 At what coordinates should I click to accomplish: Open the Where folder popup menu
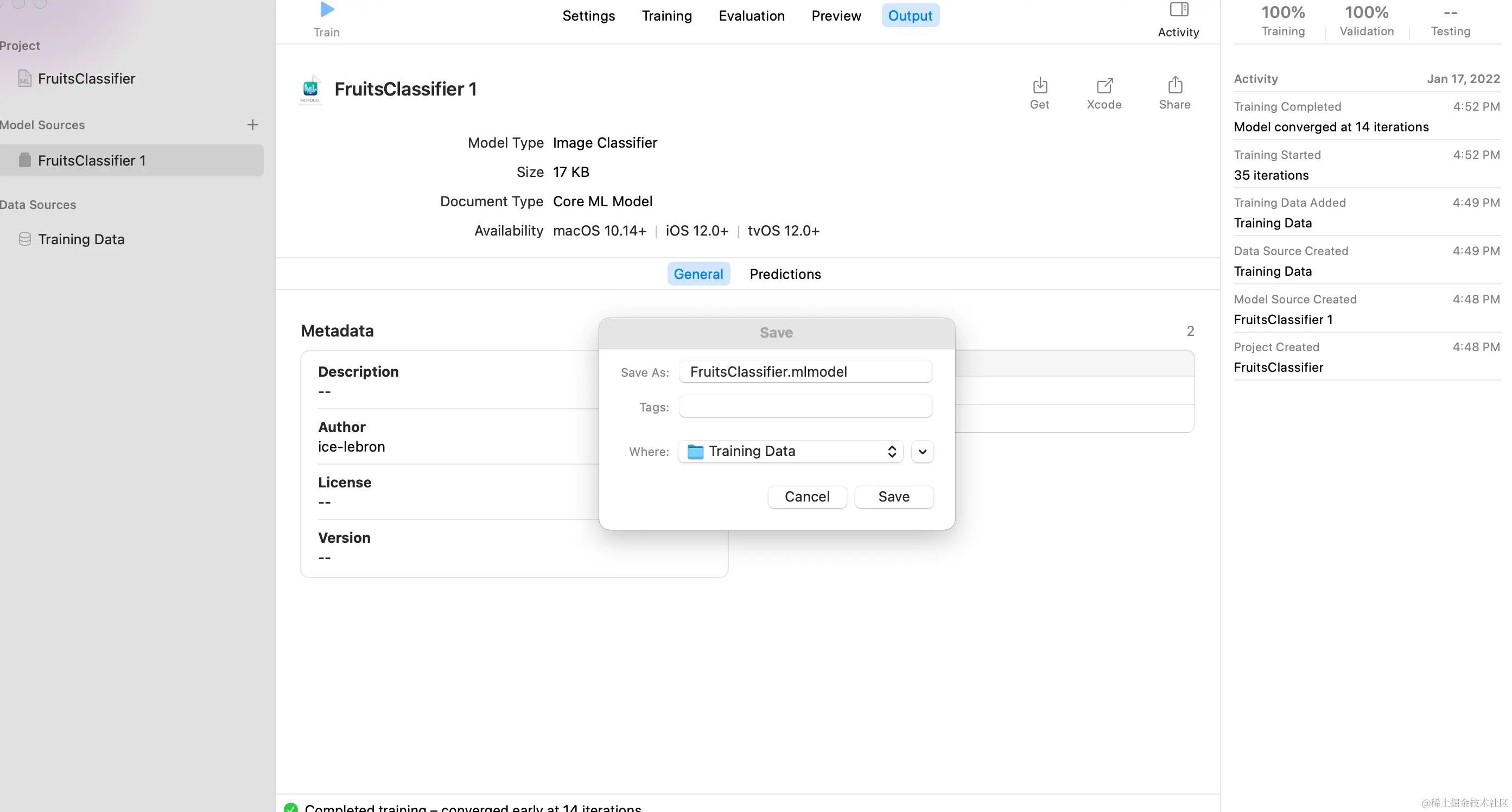790,452
